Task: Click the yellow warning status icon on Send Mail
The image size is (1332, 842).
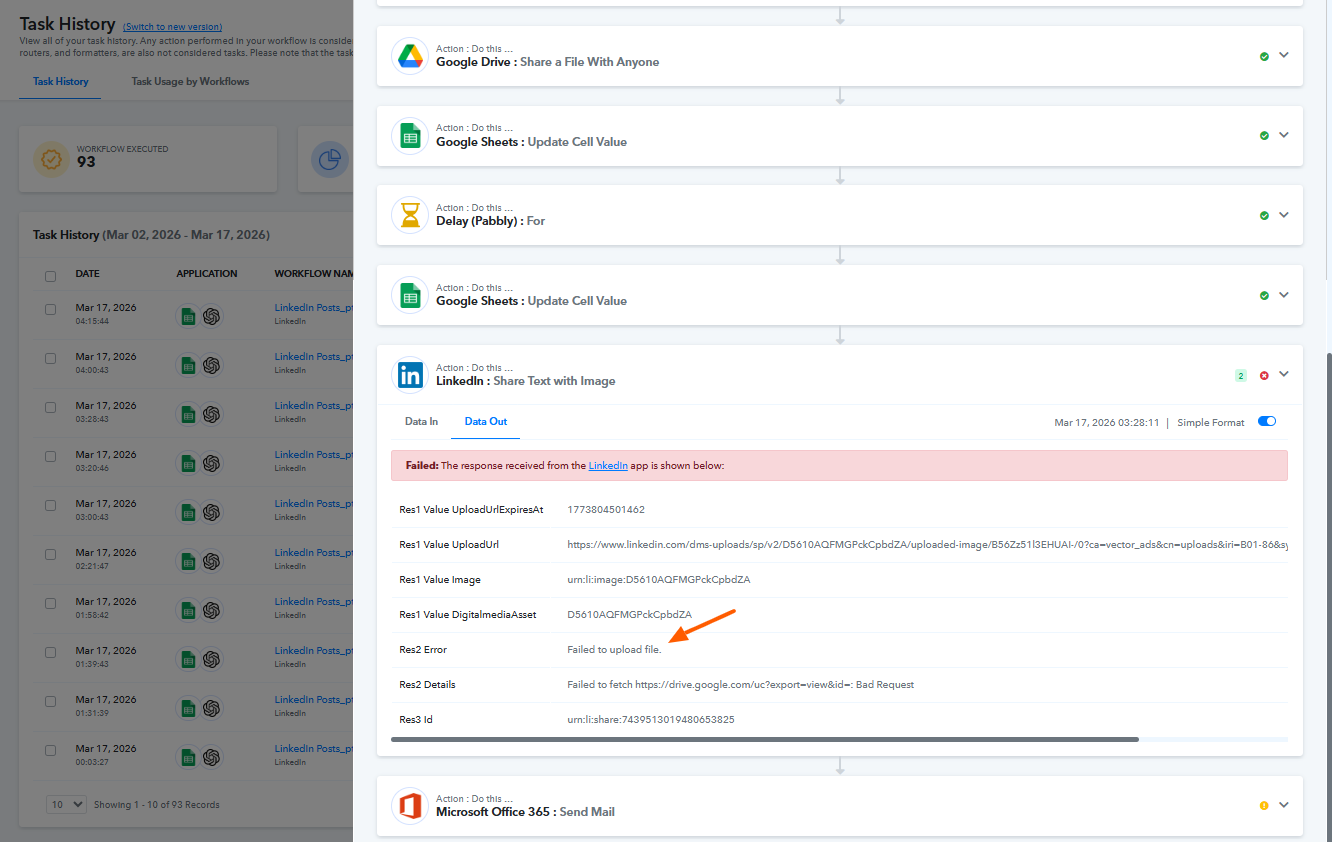Action: (1264, 806)
